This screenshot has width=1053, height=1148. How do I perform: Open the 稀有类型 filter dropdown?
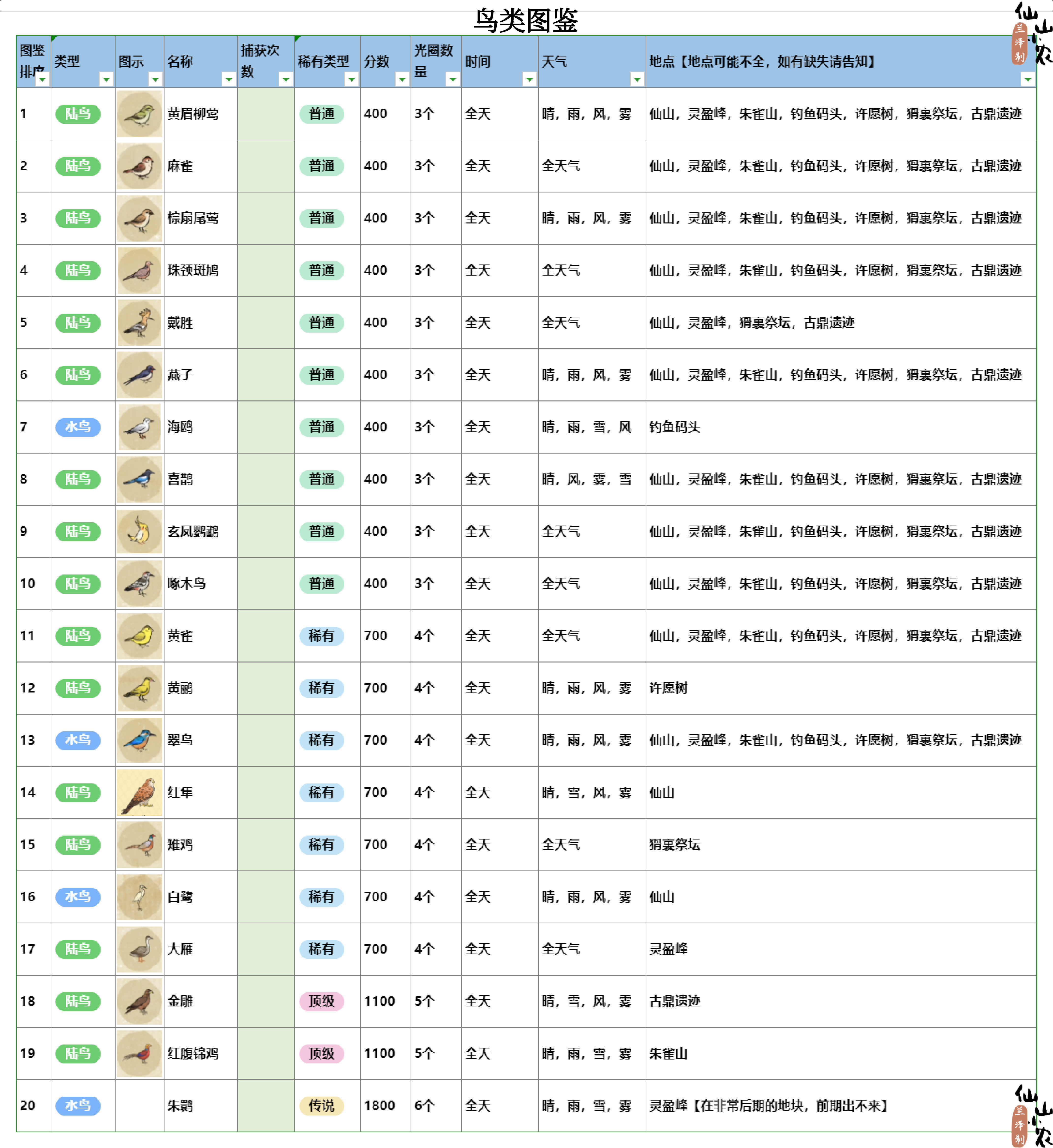pyautogui.click(x=352, y=79)
